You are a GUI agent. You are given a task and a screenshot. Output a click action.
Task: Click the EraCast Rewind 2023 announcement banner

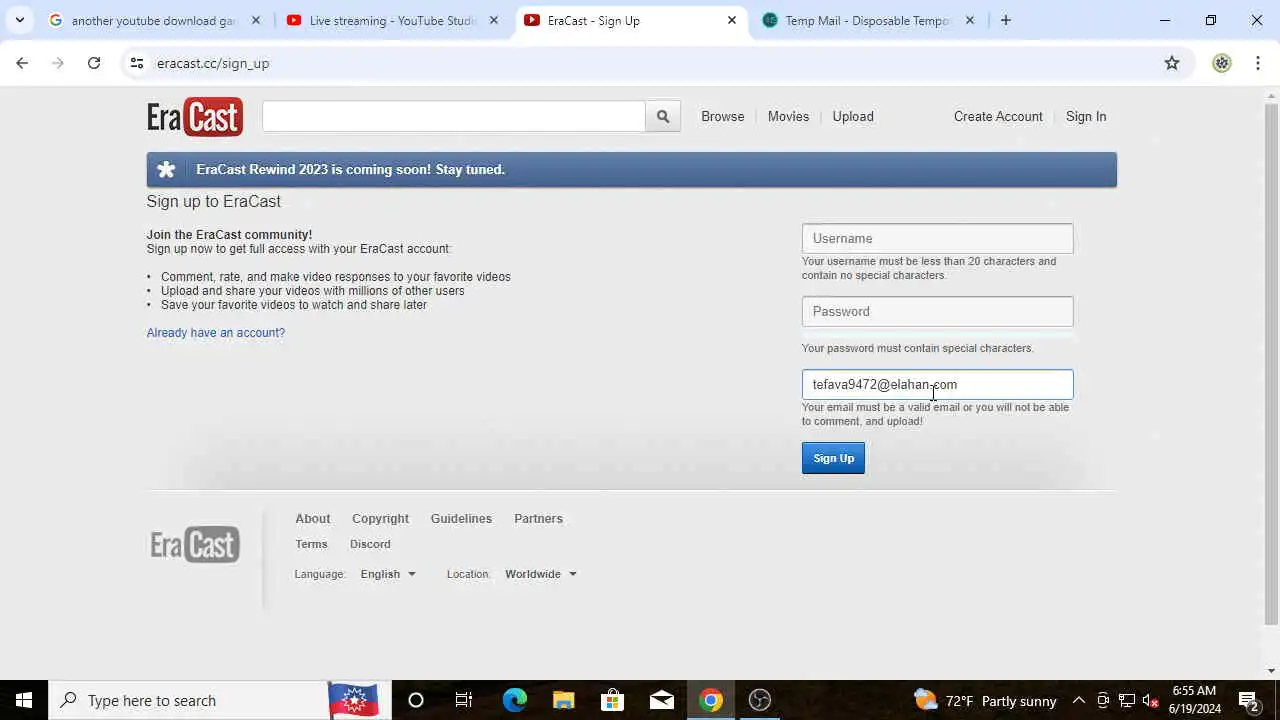click(632, 170)
